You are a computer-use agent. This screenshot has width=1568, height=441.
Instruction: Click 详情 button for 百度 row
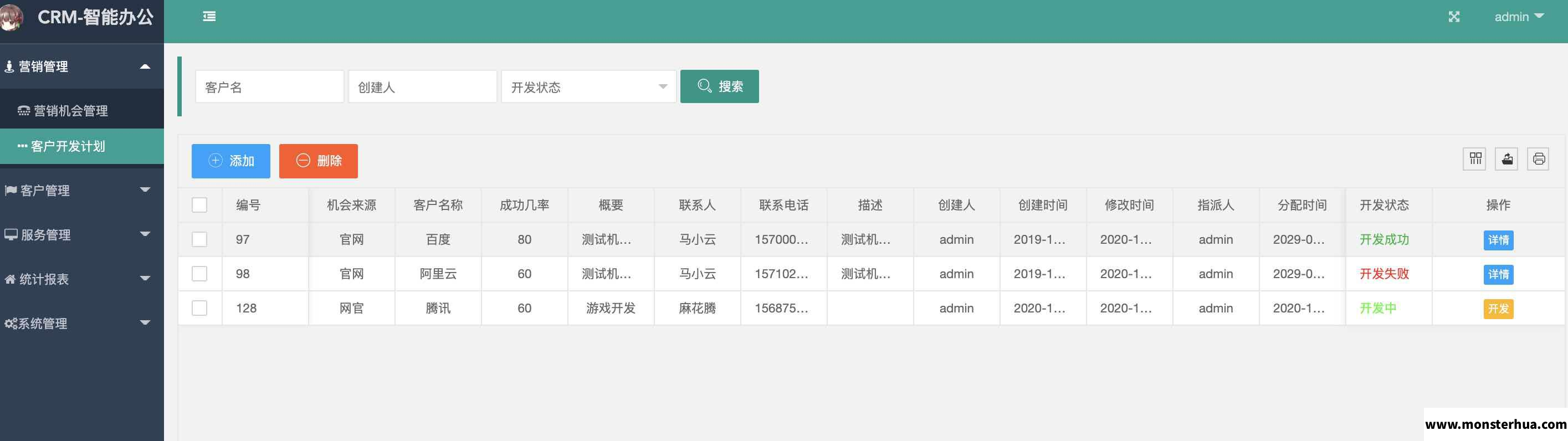coord(1498,240)
